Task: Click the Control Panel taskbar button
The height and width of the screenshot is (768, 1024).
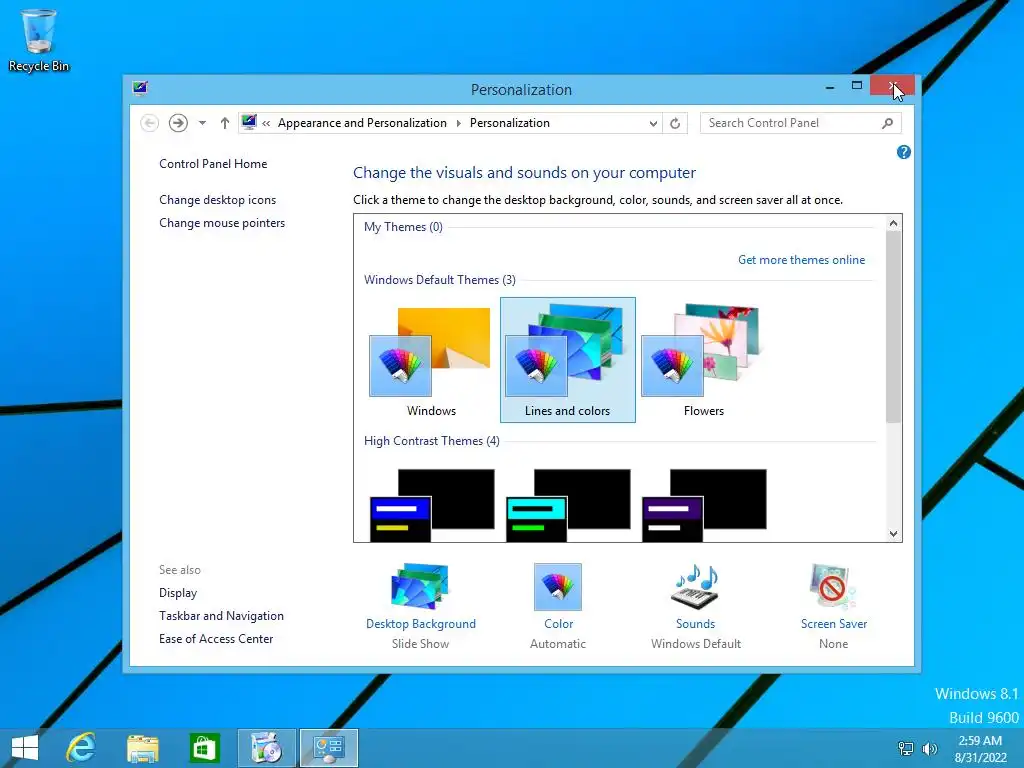Action: (x=328, y=748)
